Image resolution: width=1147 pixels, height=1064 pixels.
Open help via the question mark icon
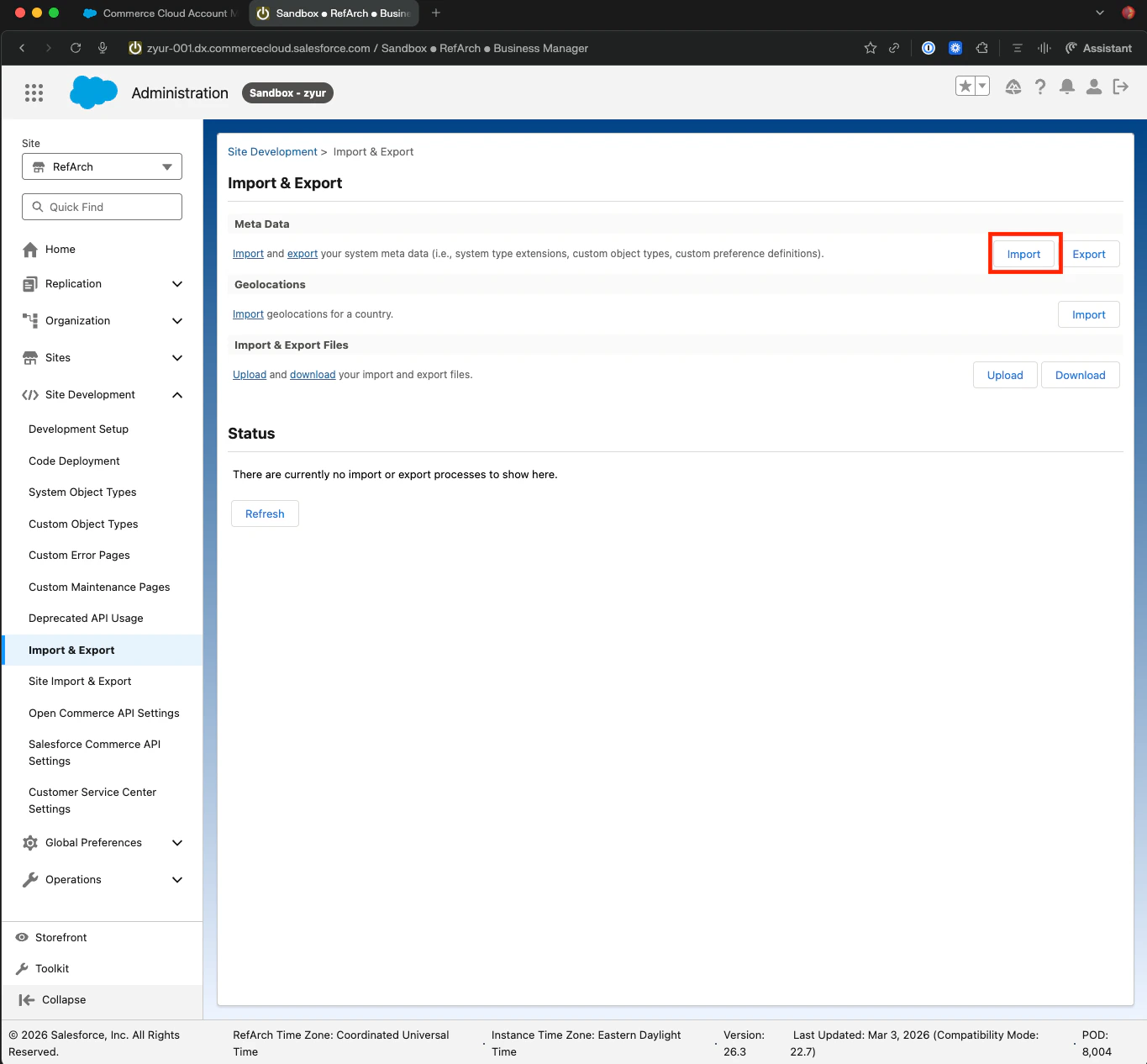[x=1040, y=87]
